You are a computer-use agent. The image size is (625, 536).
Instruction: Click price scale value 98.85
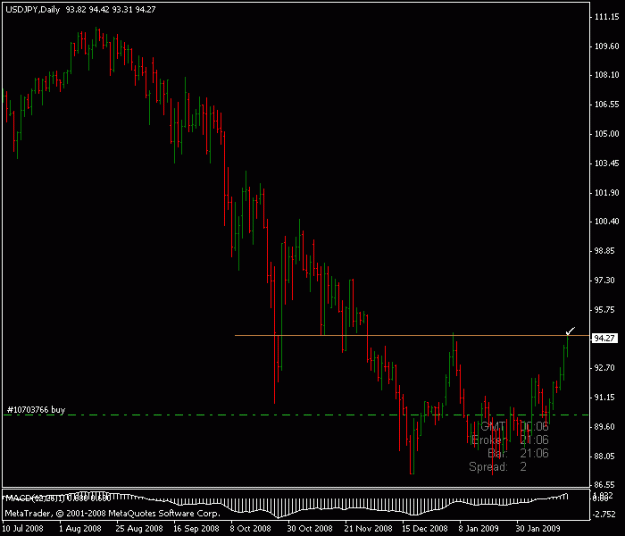[x=605, y=251]
